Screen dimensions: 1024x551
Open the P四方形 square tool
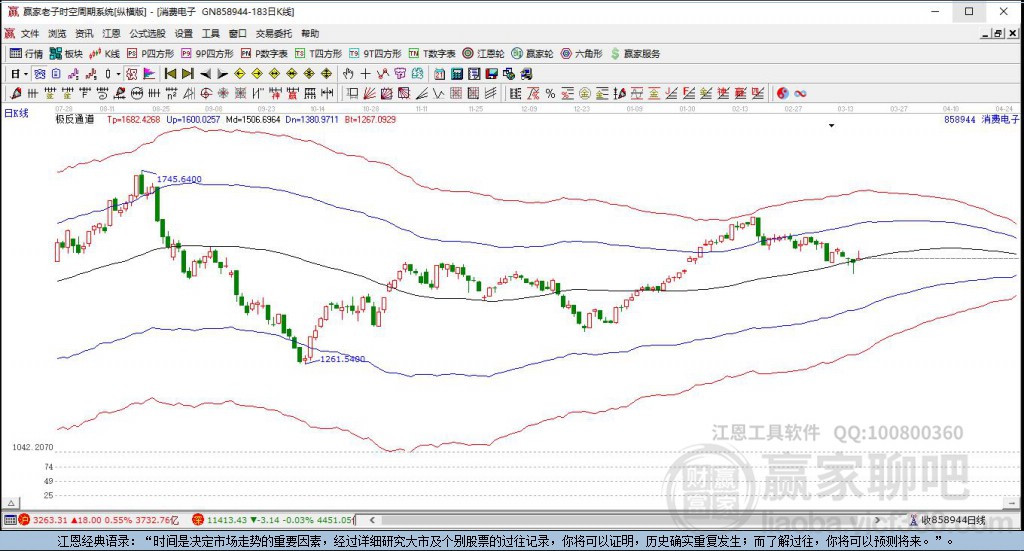coord(150,54)
